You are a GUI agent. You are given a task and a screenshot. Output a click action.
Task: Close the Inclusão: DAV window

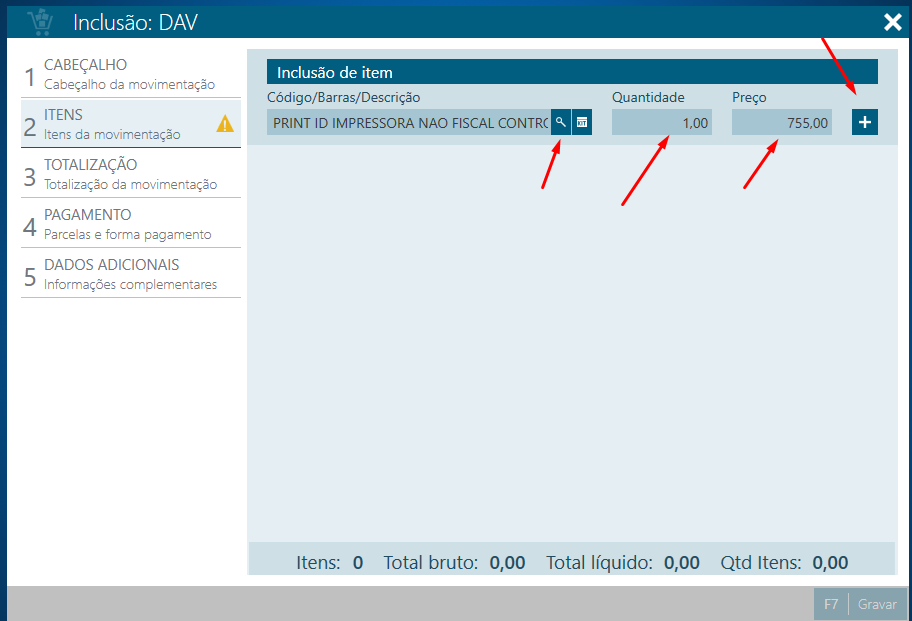pos(892,22)
